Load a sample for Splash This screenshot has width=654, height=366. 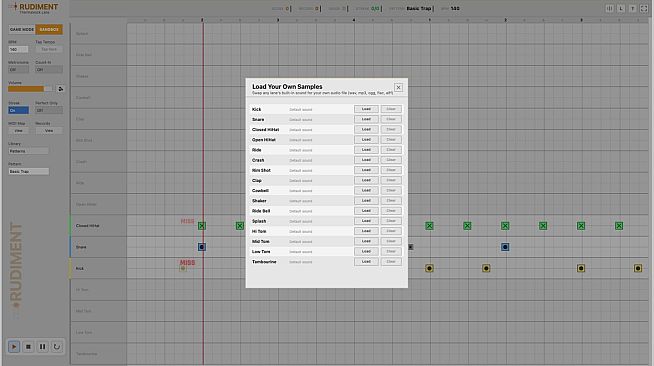[x=366, y=221]
